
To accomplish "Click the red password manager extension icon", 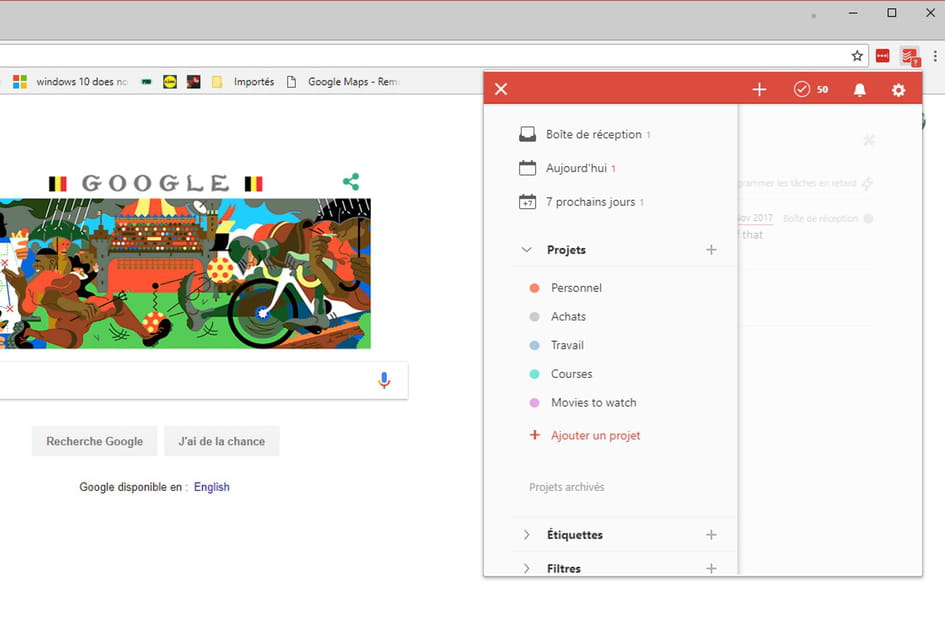I will point(882,56).
